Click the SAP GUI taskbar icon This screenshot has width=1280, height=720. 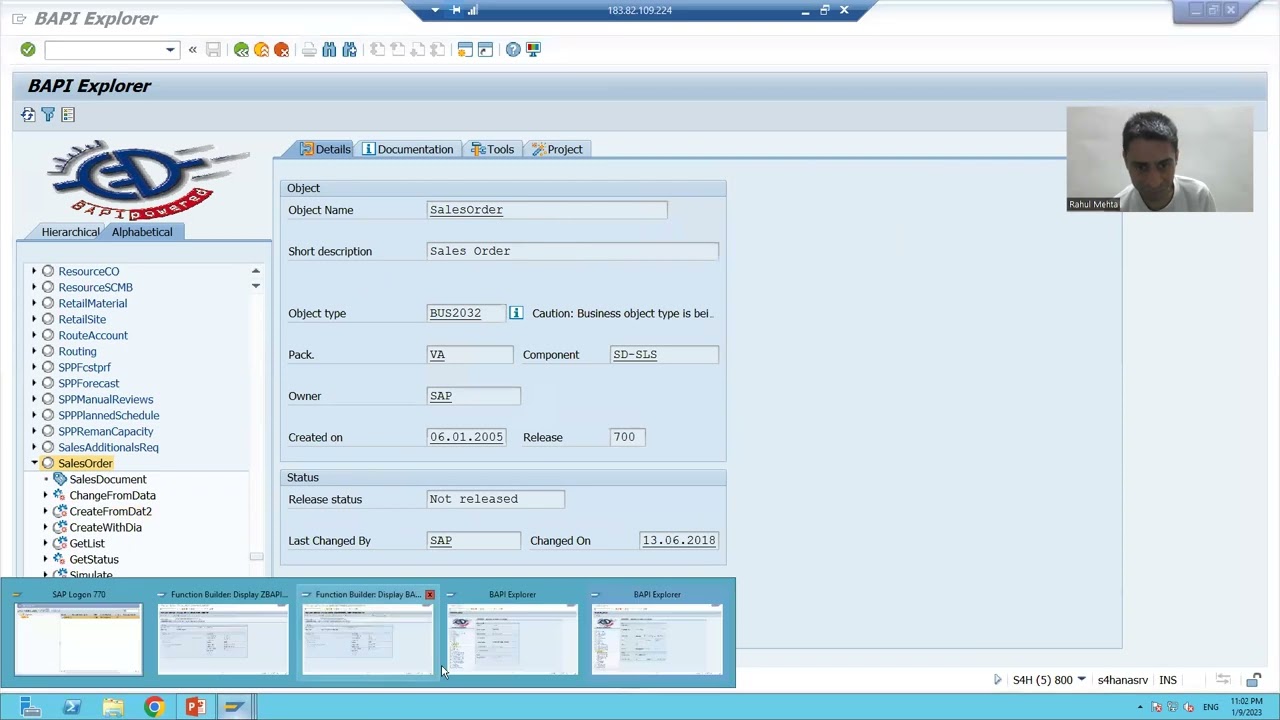point(234,707)
